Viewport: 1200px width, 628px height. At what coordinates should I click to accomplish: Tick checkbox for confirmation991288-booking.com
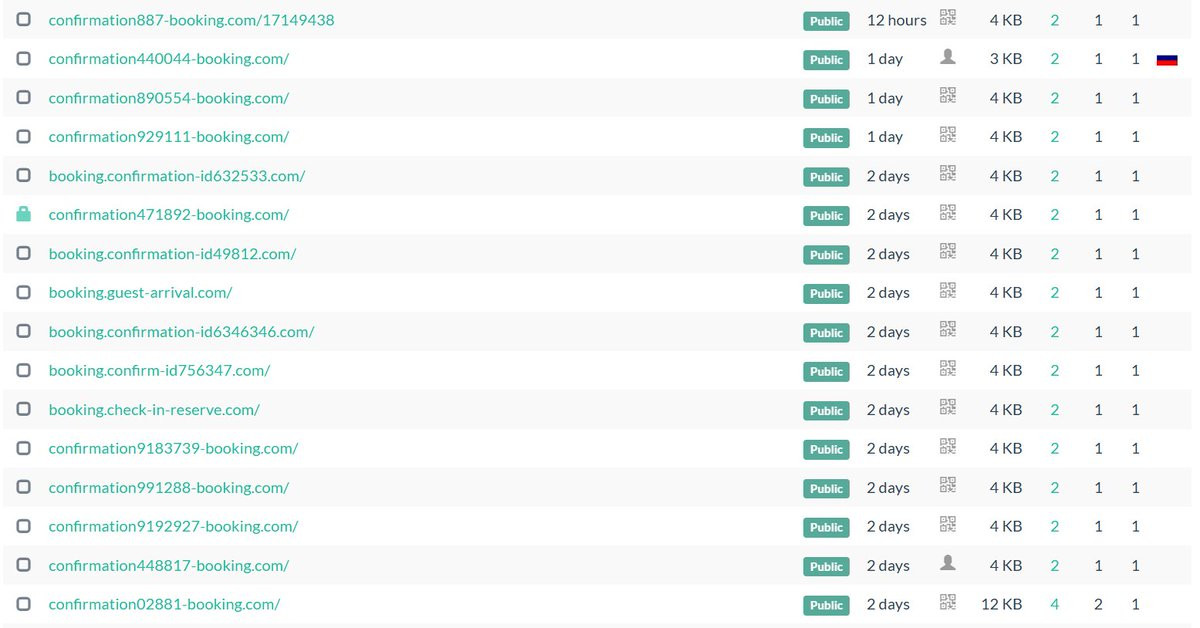point(24,487)
